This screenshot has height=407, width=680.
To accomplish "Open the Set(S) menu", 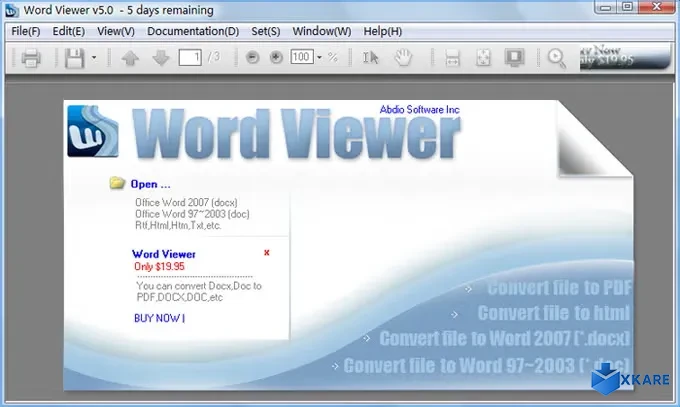I will (266, 31).
